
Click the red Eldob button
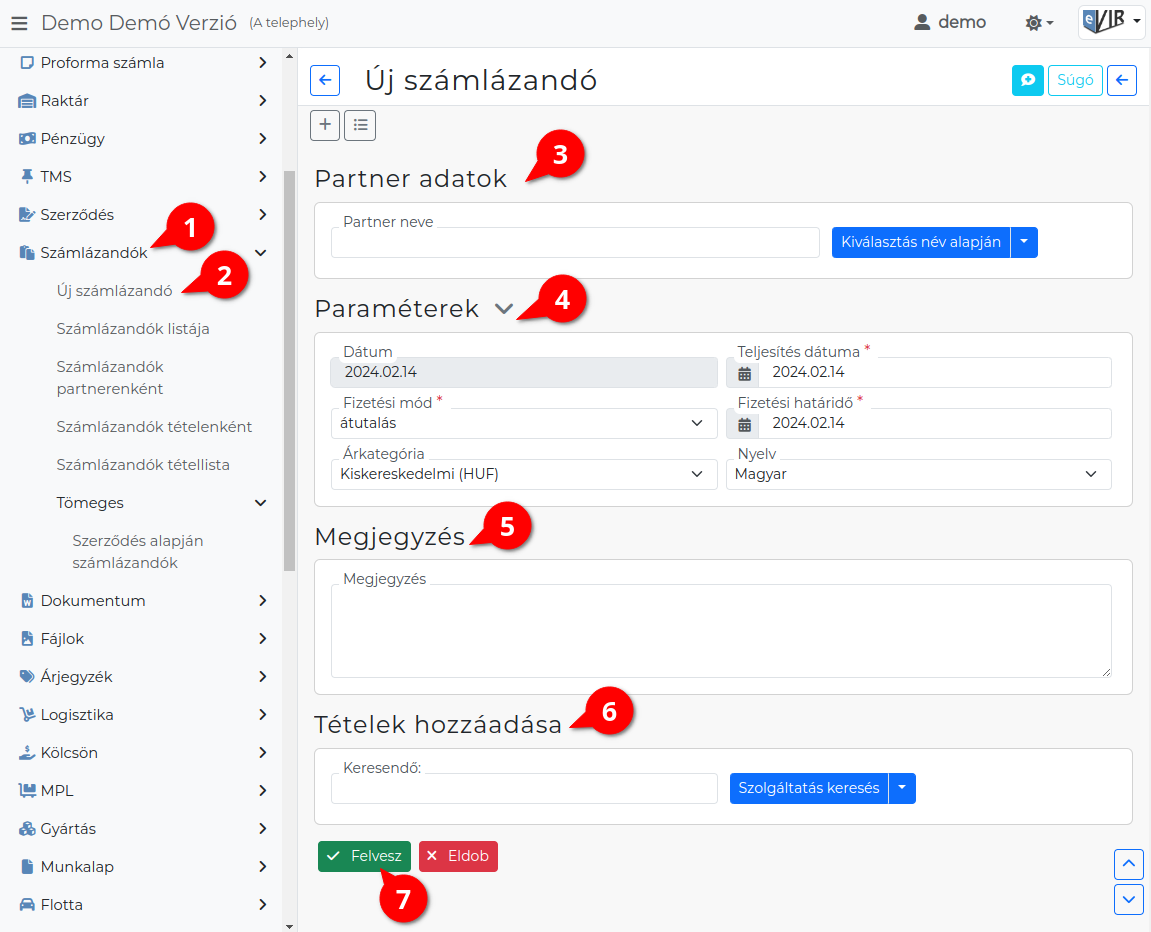click(x=458, y=856)
